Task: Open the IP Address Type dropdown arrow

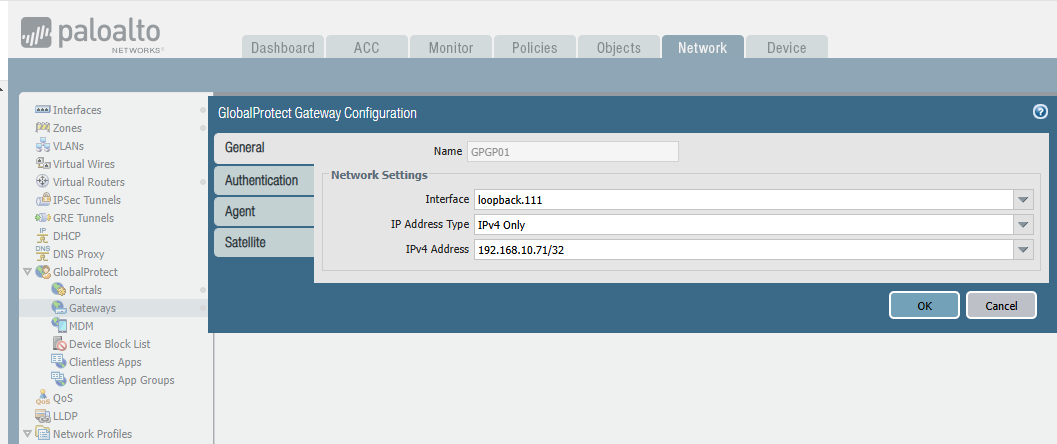Action: 1023,224
